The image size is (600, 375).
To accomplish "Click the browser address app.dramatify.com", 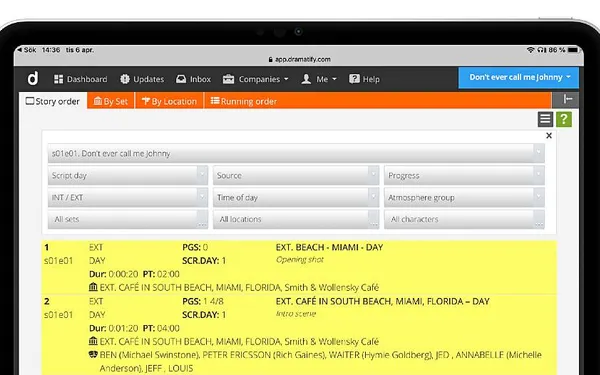I will coord(303,59).
